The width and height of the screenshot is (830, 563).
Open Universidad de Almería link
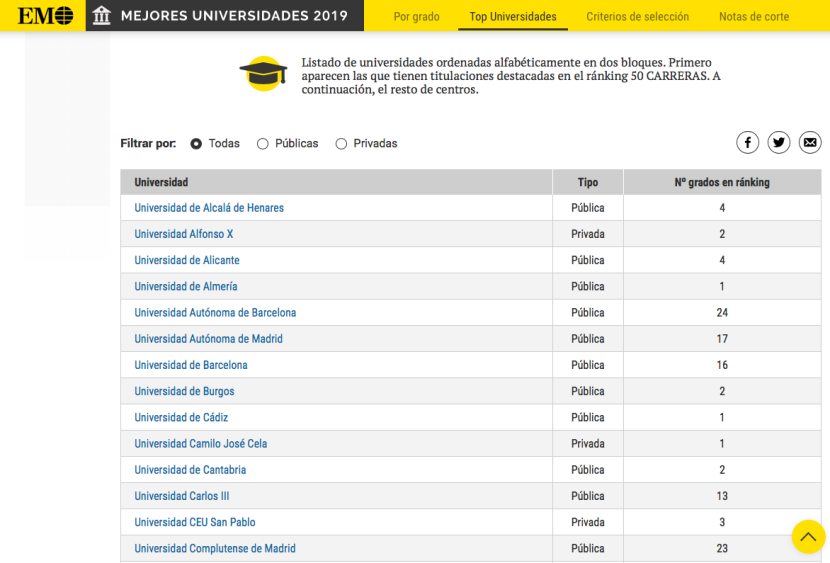[x=186, y=286]
